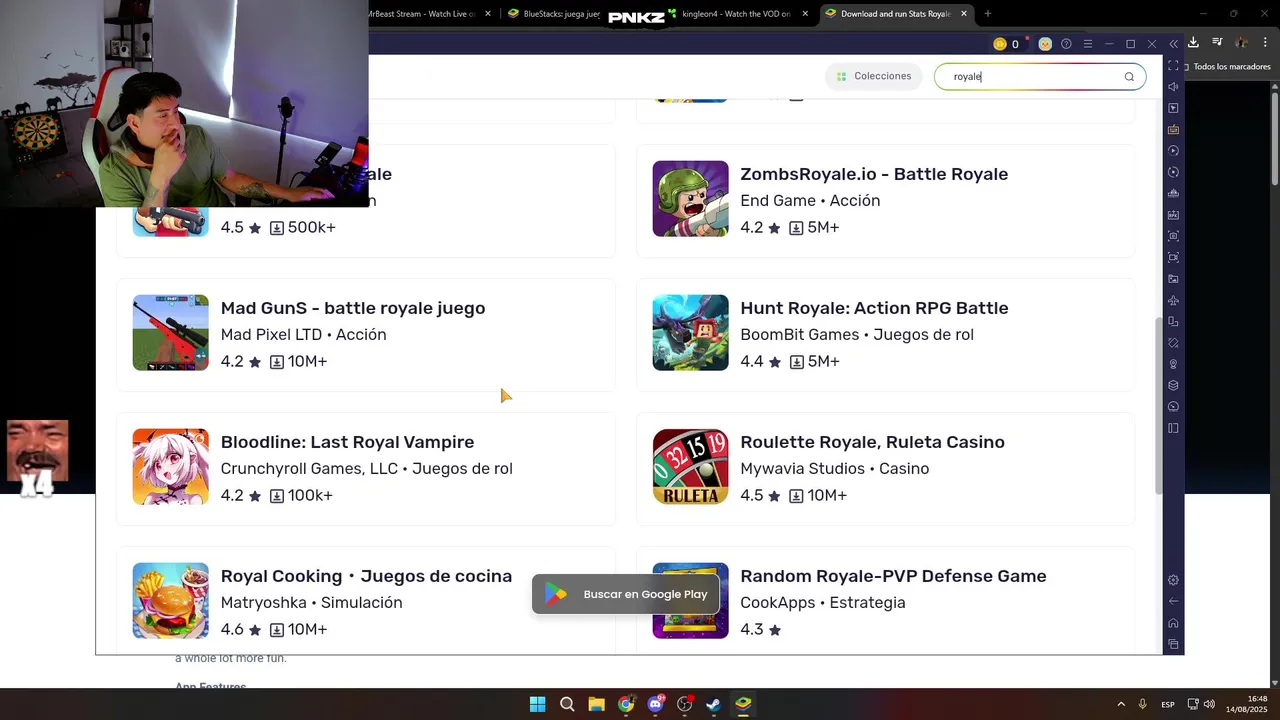This screenshot has height=720, width=1280.
Task: Take a screenshot with the sidebar camera icon
Action: 1173,236
